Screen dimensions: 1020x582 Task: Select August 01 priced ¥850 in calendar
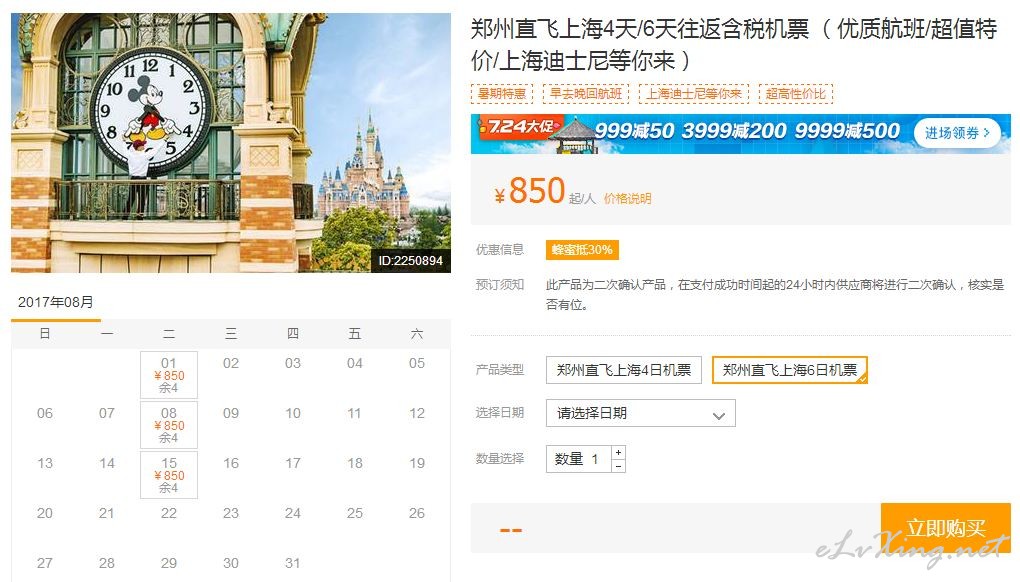[169, 375]
